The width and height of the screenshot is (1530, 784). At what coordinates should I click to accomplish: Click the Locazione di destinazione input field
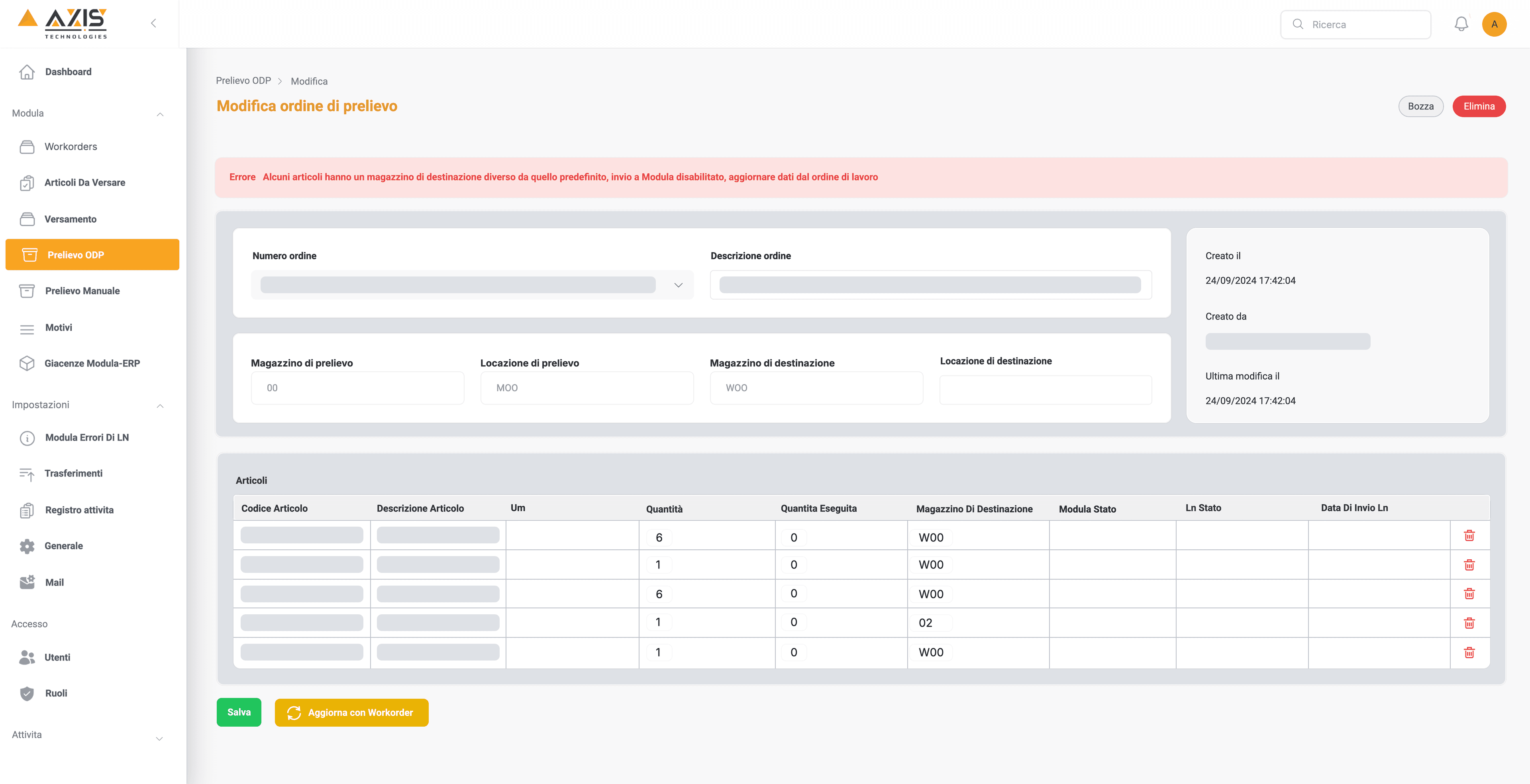[x=1045, y=390]
